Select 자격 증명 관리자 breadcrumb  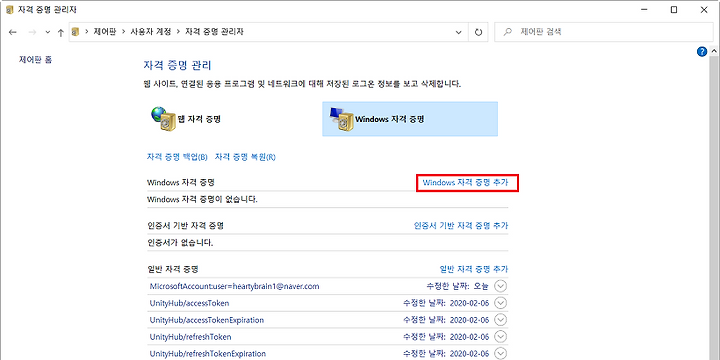click(x=214, y=32)
